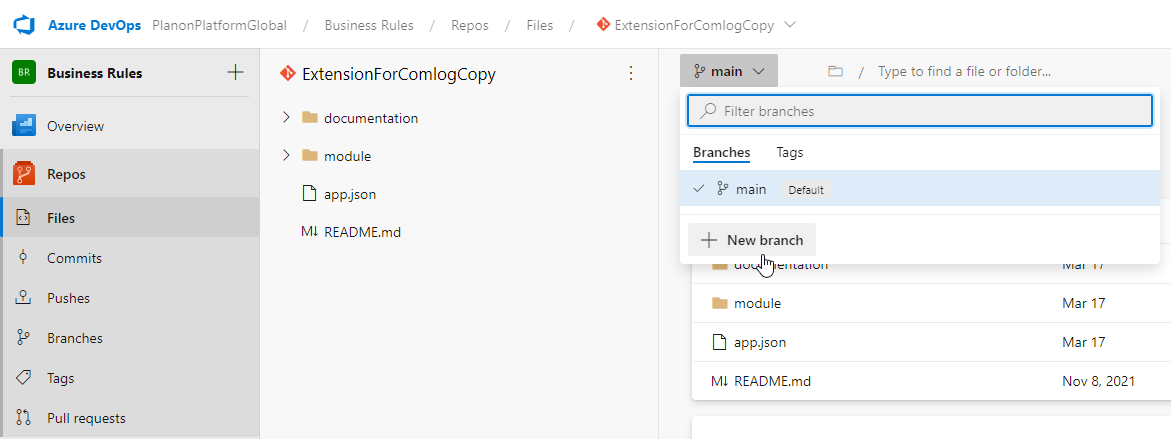Open Commits in the sidebar
The height and width of the screenshot is (439, 1171).
coord(74,258)
